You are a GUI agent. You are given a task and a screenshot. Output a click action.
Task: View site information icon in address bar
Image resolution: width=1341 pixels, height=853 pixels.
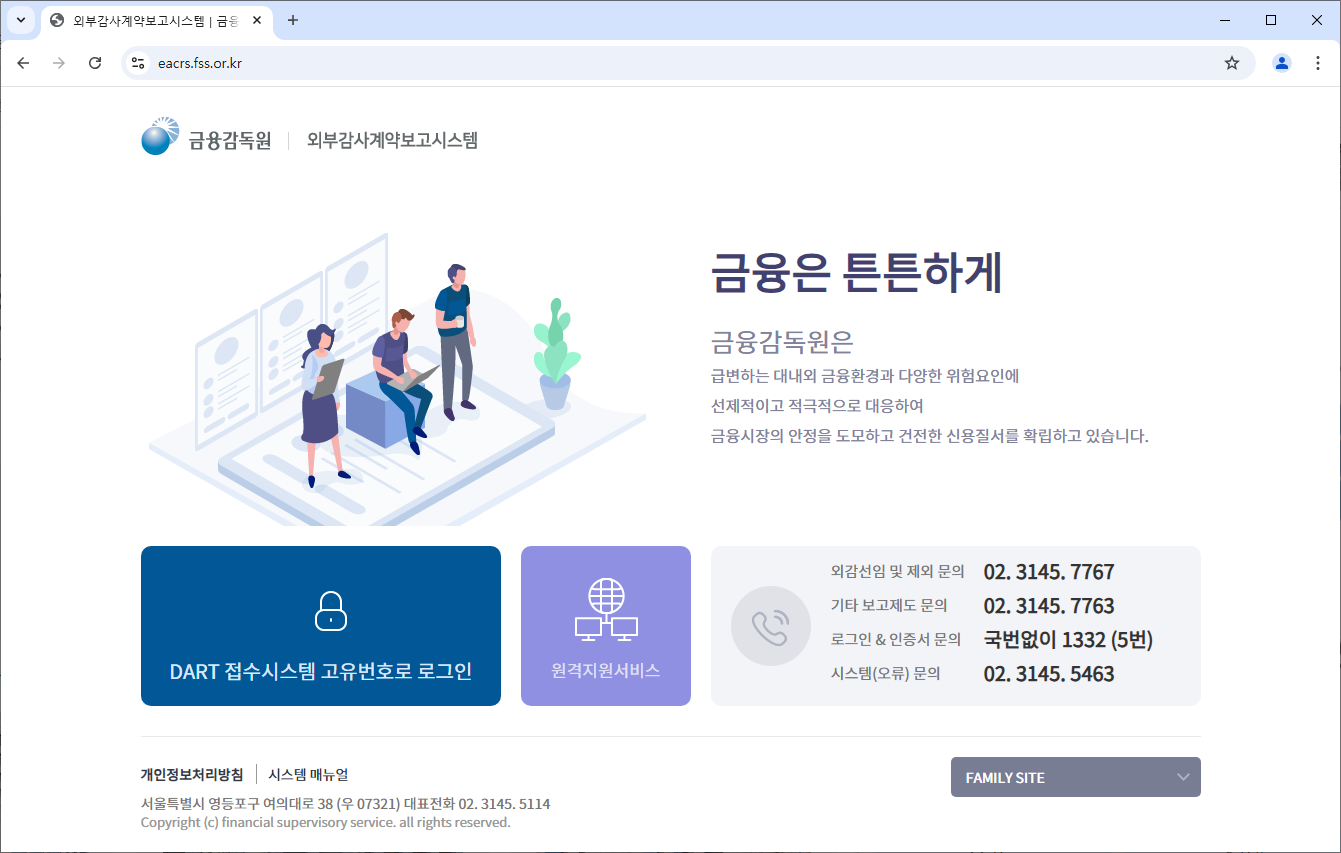pos(139,63)
